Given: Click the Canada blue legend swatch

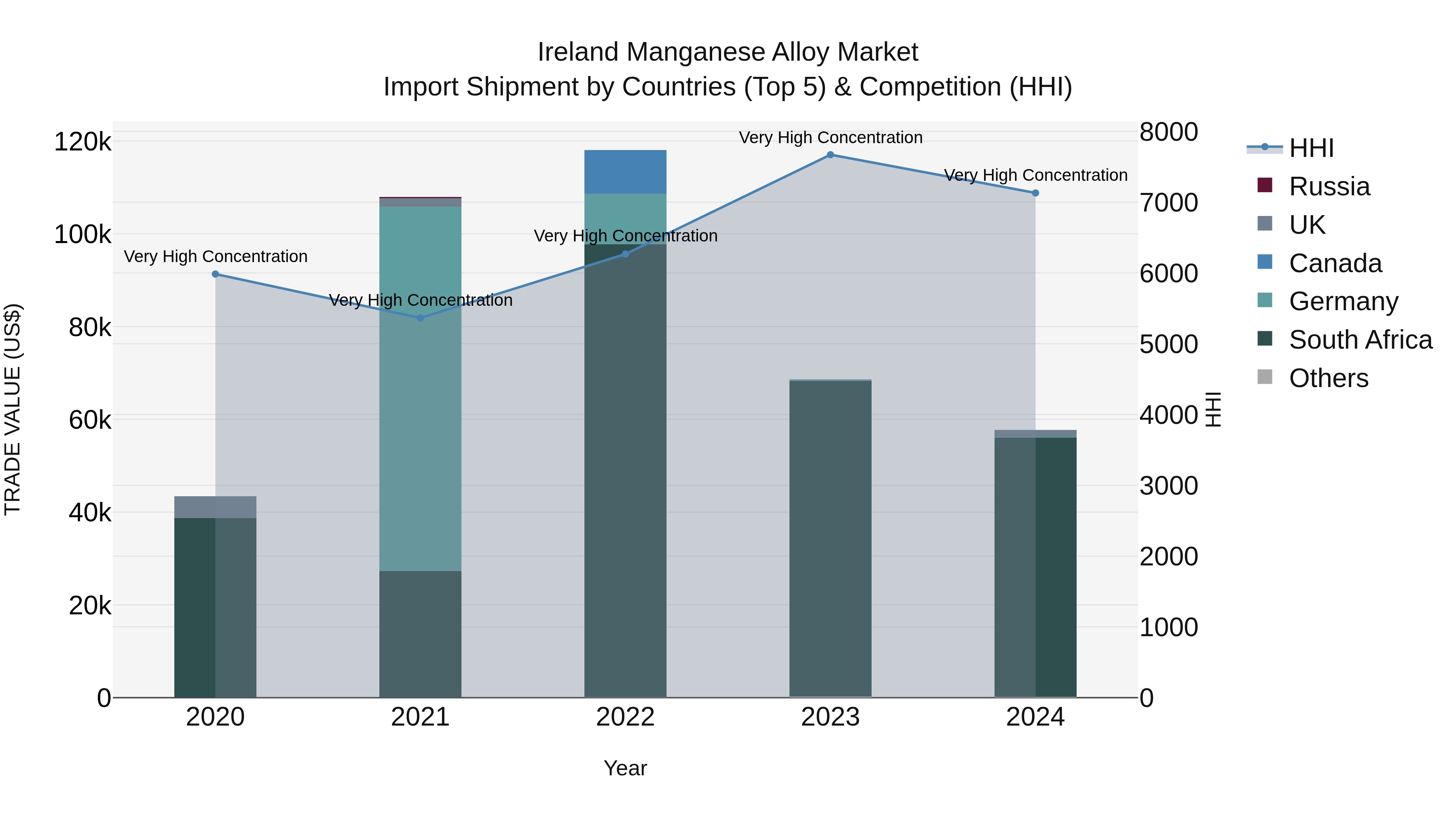Looking at the screenshot, I should 1265,262.
